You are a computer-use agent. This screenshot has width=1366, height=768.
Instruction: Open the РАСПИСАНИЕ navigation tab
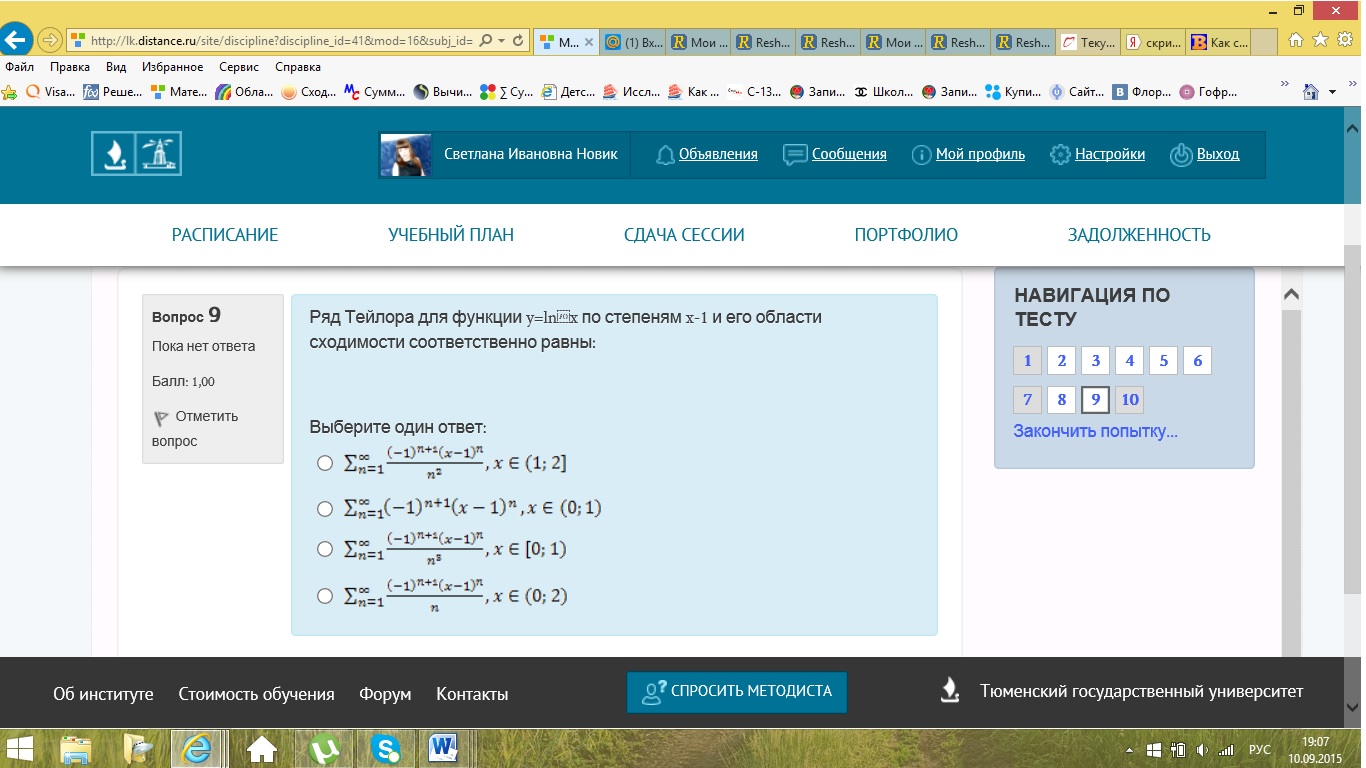[225, 235]
